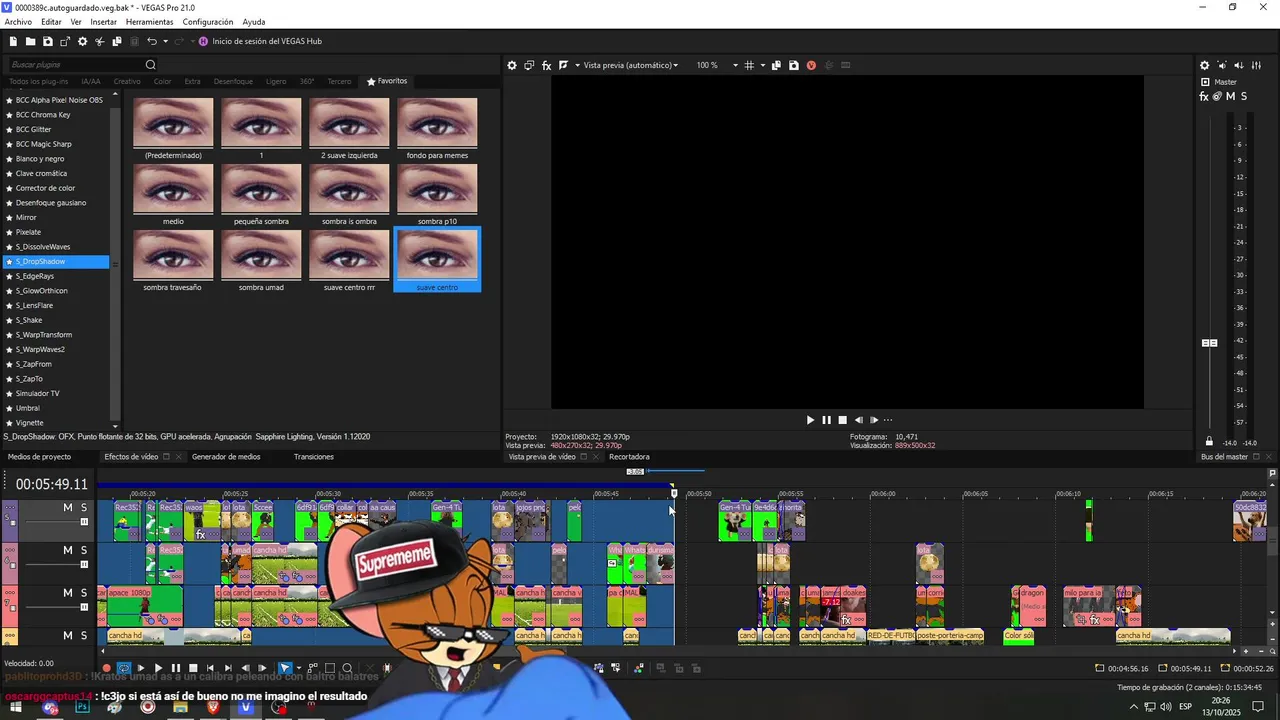Save the preview snapshot to a file
Image resolution: width=1280 pixels, height=720 pixels.
(x=794, y=65)
